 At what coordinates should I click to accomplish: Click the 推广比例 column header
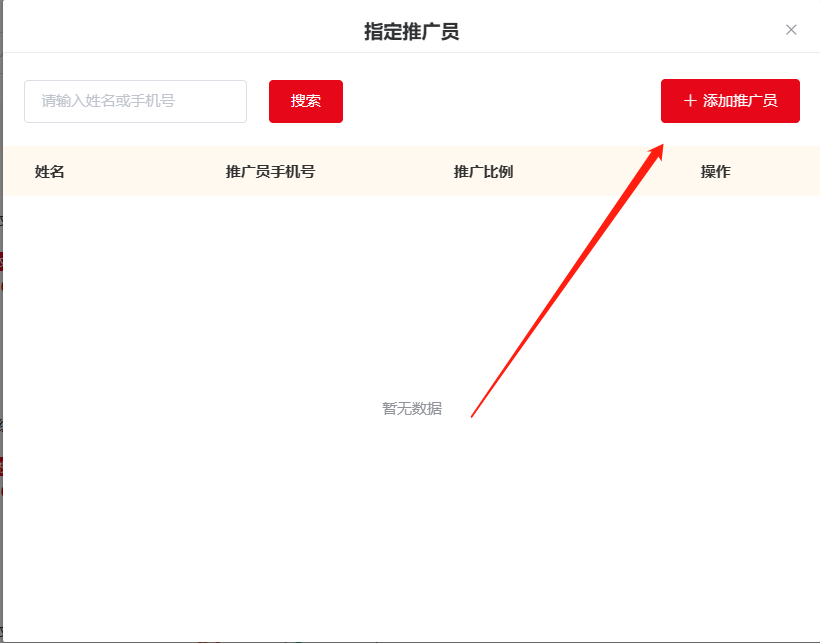483,171
